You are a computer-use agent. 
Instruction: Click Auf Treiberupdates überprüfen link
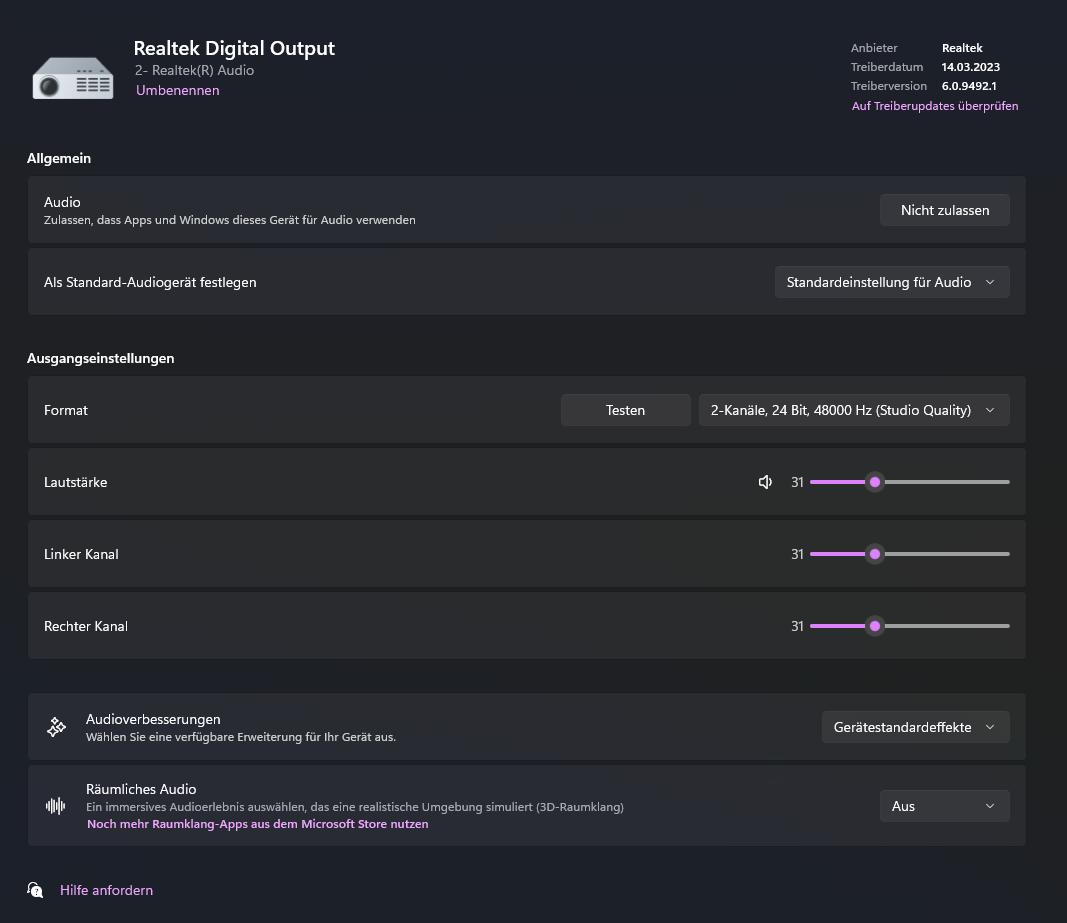pos(935,106)
